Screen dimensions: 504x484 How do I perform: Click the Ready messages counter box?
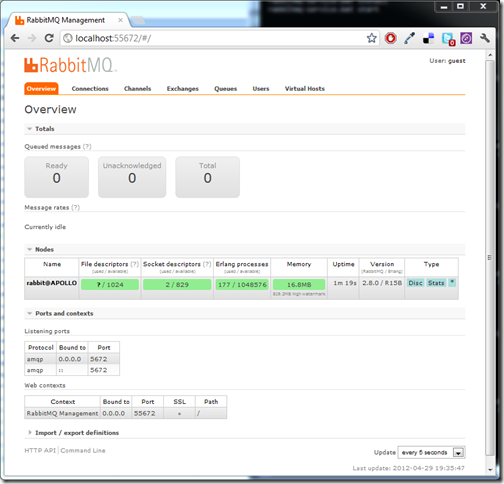57,177
